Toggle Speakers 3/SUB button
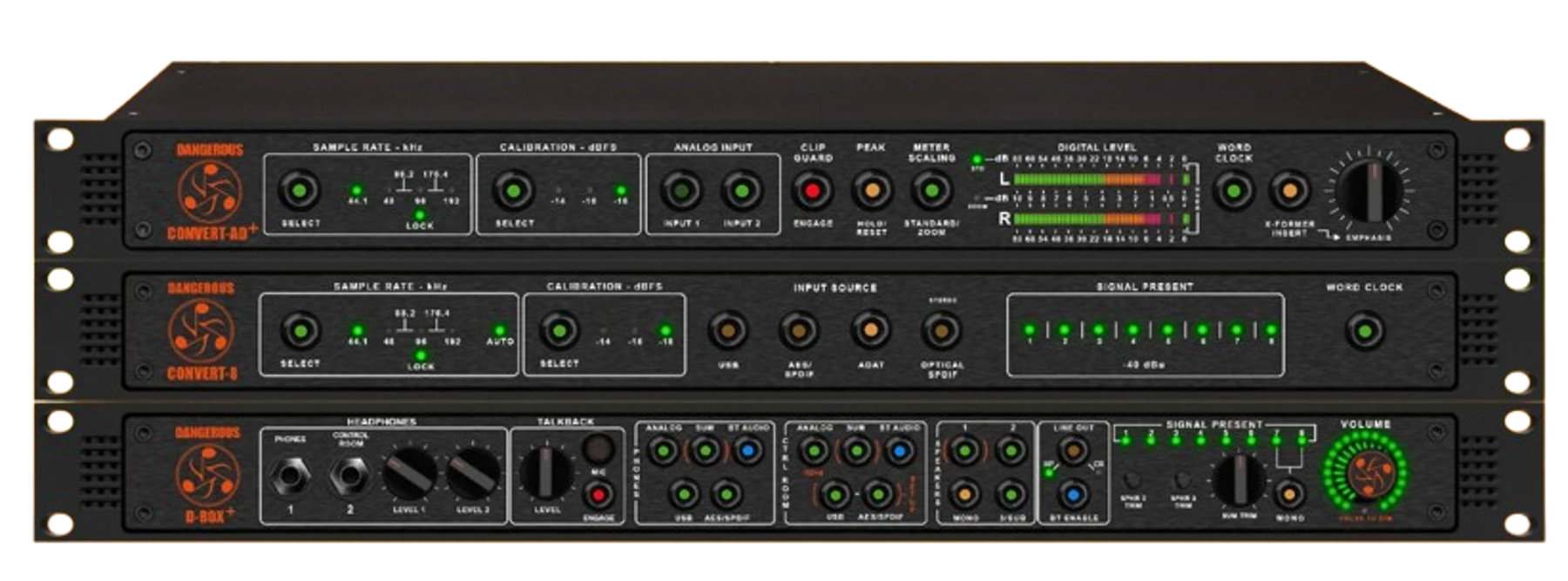 tap(1010, 495)
